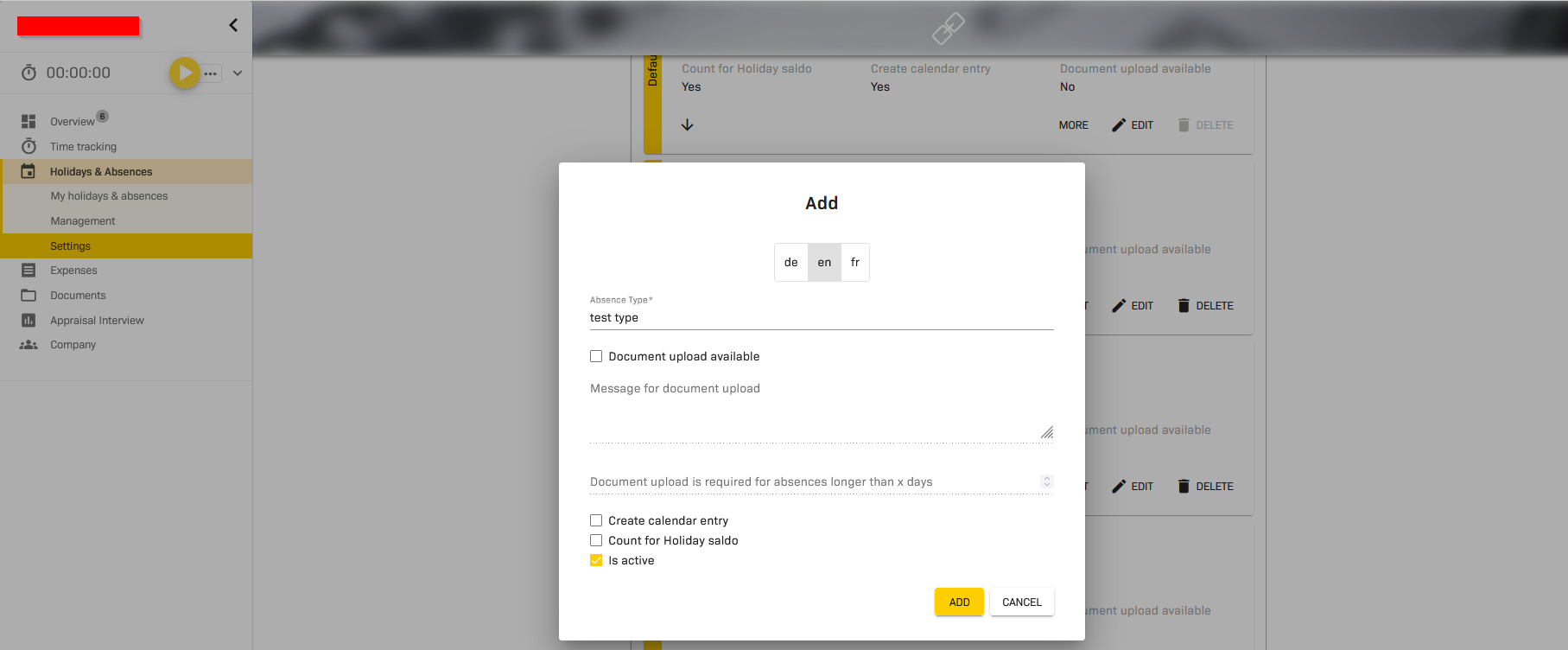Screen dimensions: 1568x650
Task: Switch to the de language tab
Action: pos(790,263)
